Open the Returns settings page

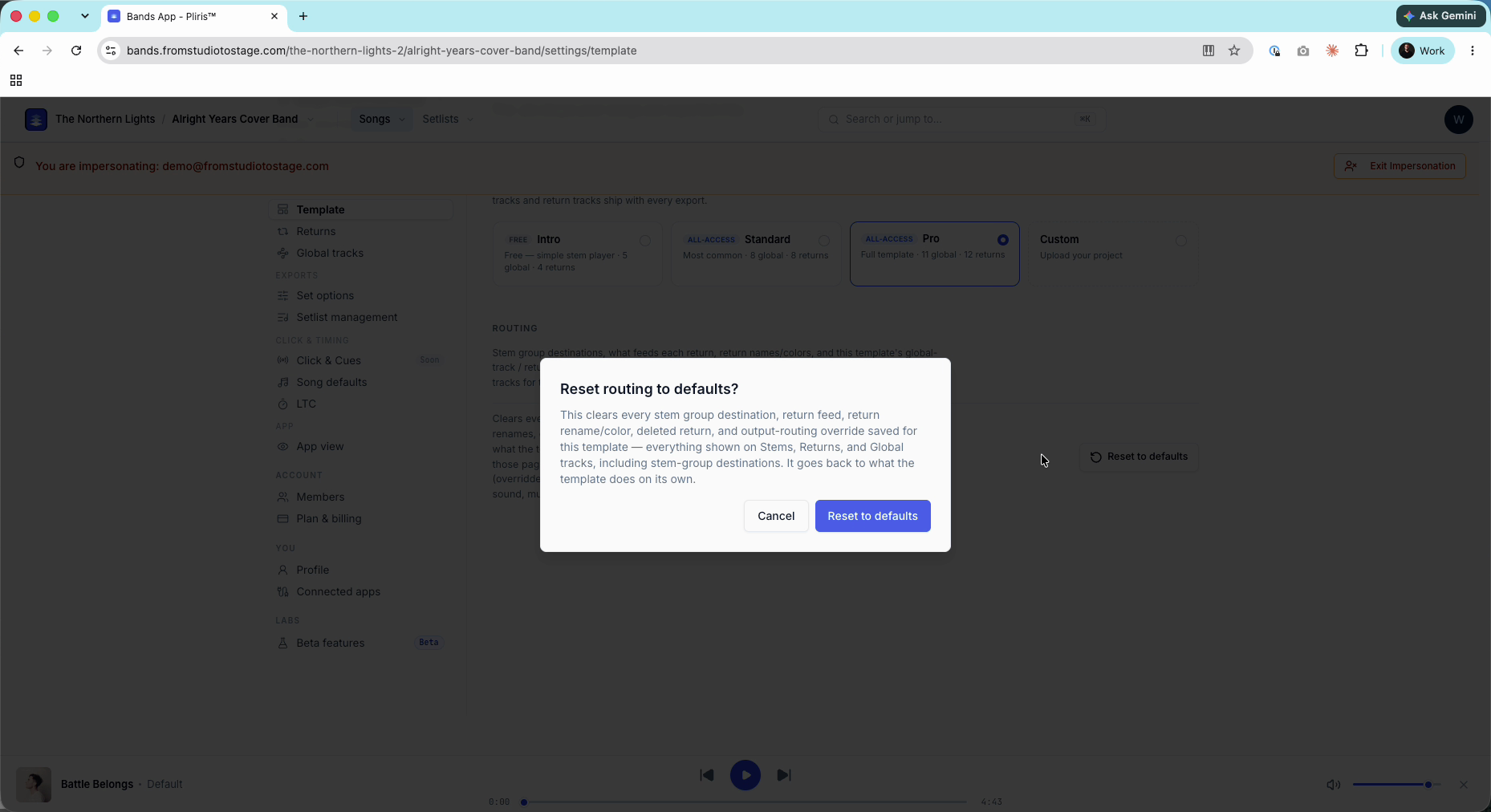point(361,231)
